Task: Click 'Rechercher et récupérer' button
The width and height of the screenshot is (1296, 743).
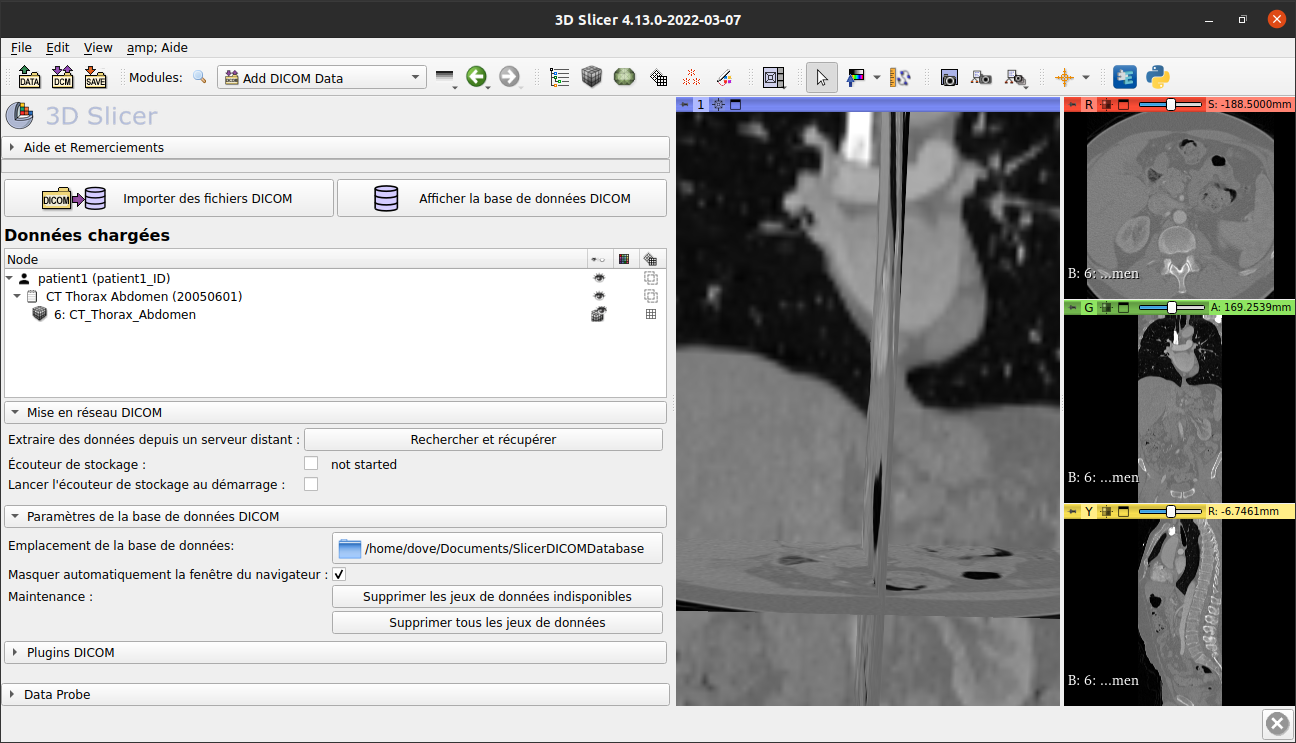Action: (x=483, y=439)
